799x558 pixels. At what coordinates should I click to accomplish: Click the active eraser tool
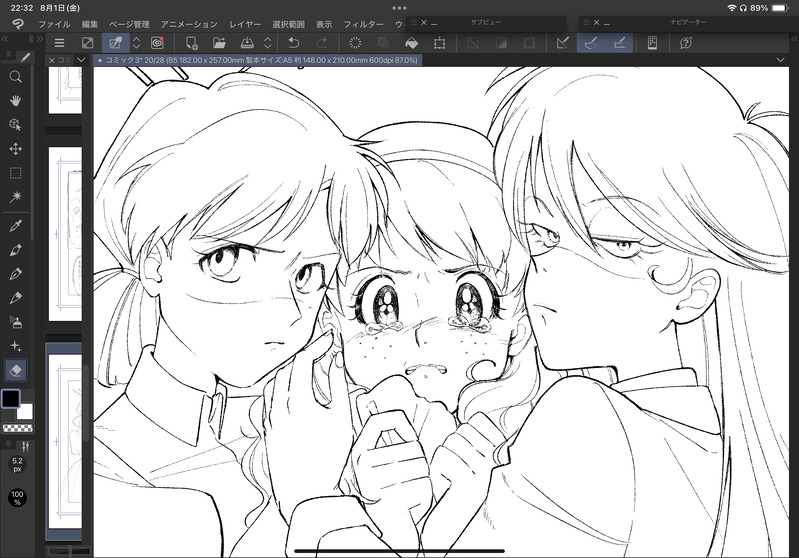pos(15,370)
